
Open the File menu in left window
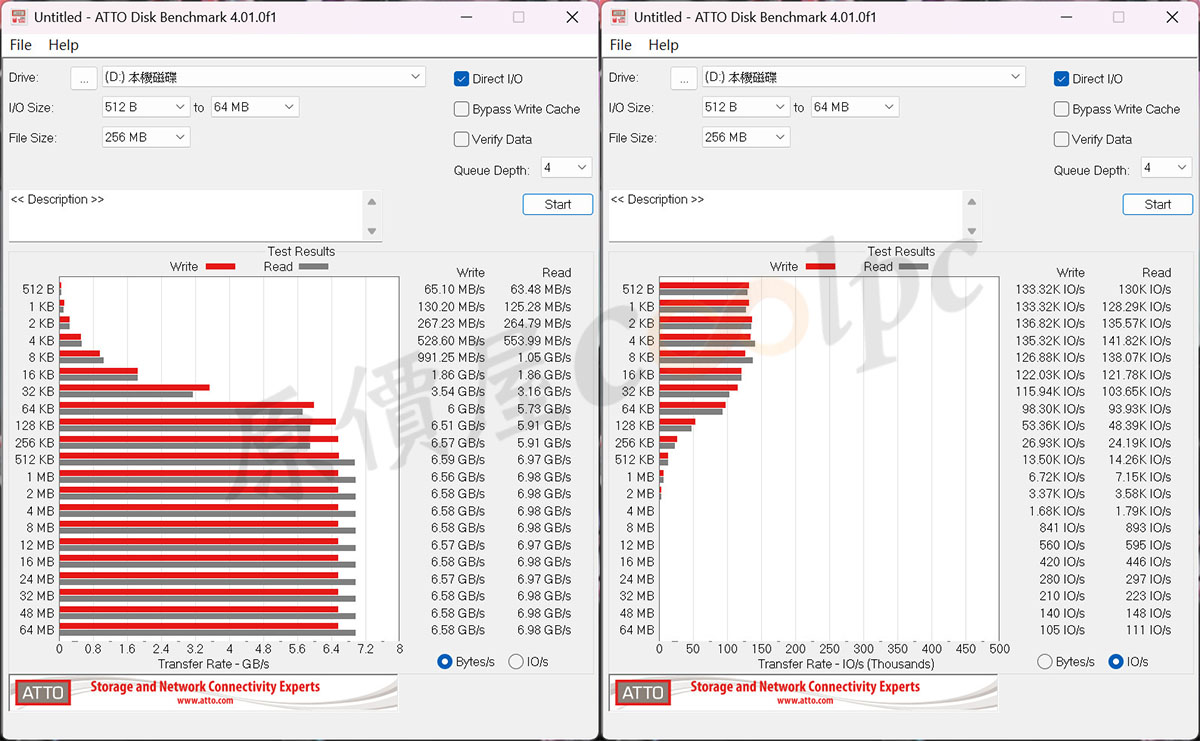(x=21, y=45)
